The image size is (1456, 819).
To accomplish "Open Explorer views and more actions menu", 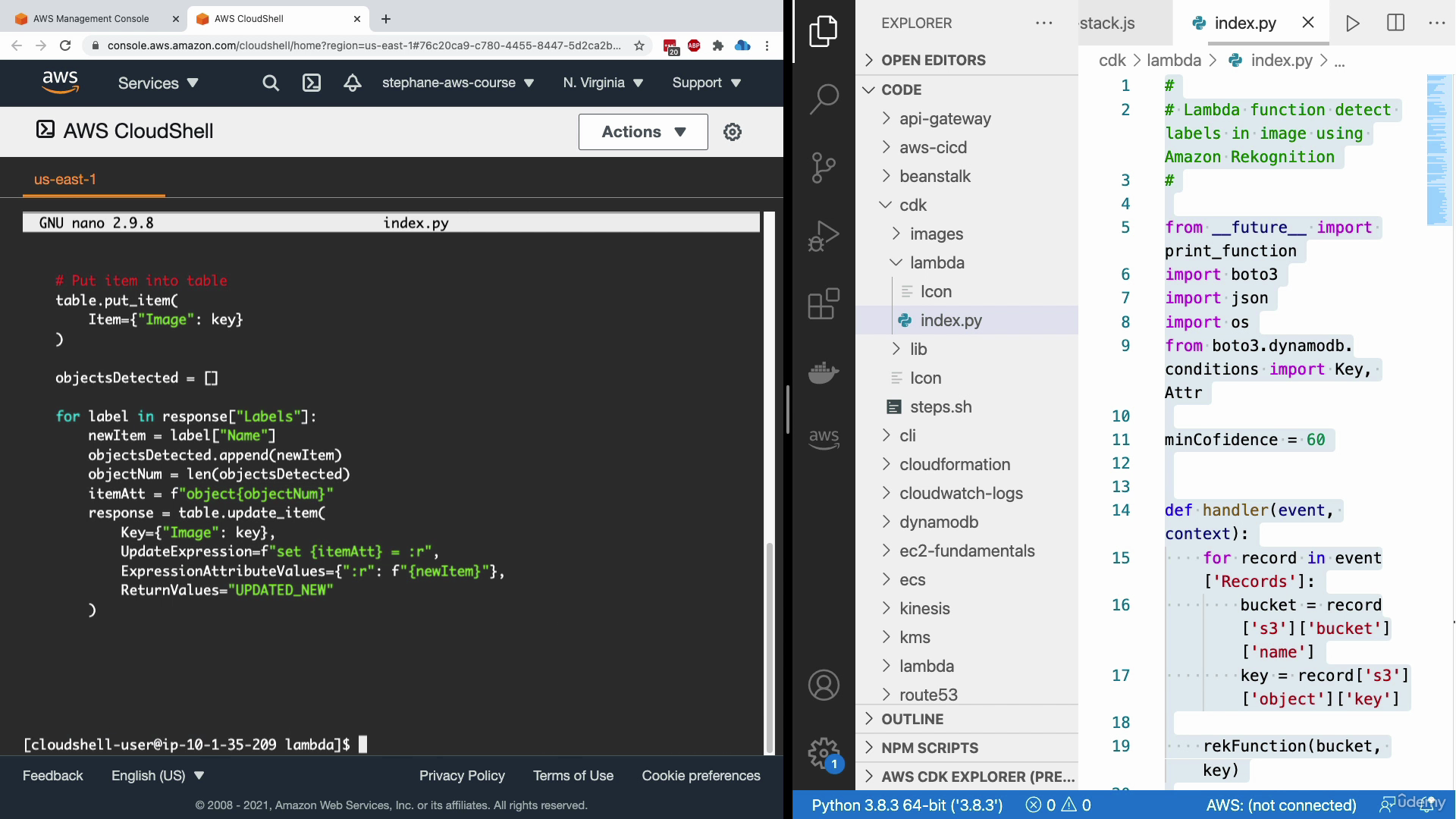I will 1044,23.
